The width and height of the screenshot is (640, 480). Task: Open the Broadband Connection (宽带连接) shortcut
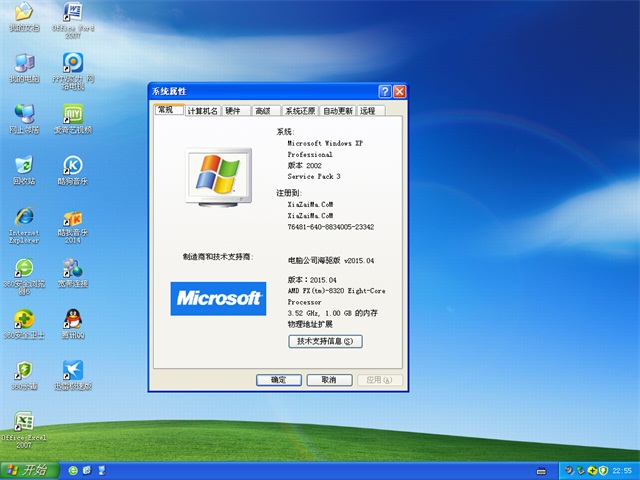(72, 268)
